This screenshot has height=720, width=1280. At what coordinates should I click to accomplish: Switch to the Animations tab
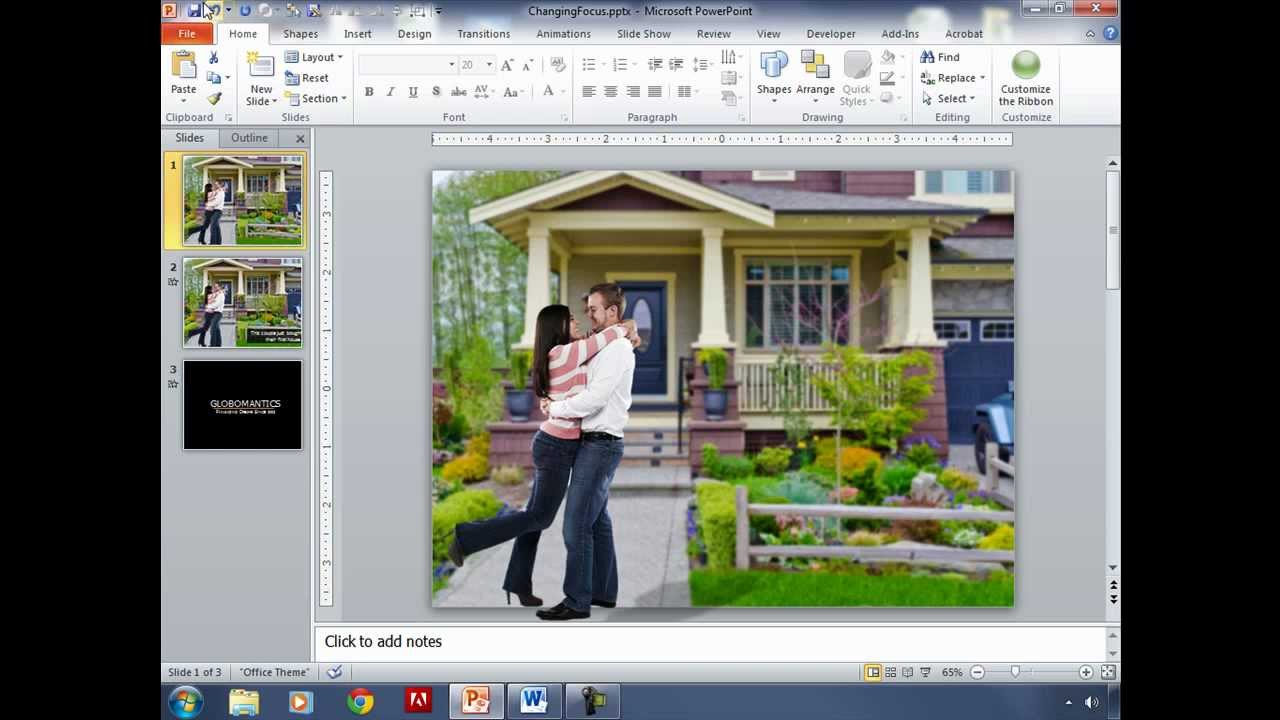(563, 34)
